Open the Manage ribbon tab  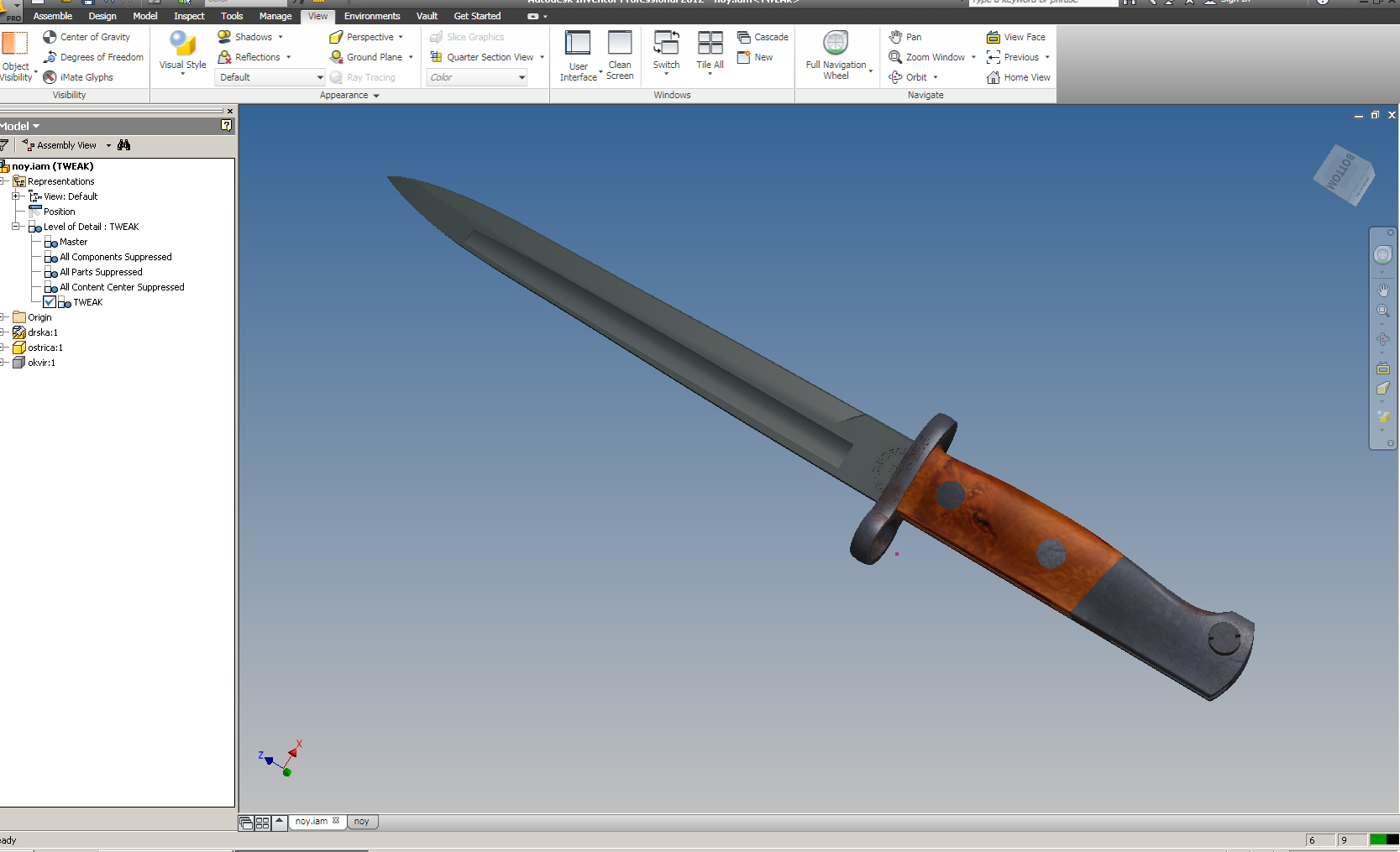click(x=275, y=16)
